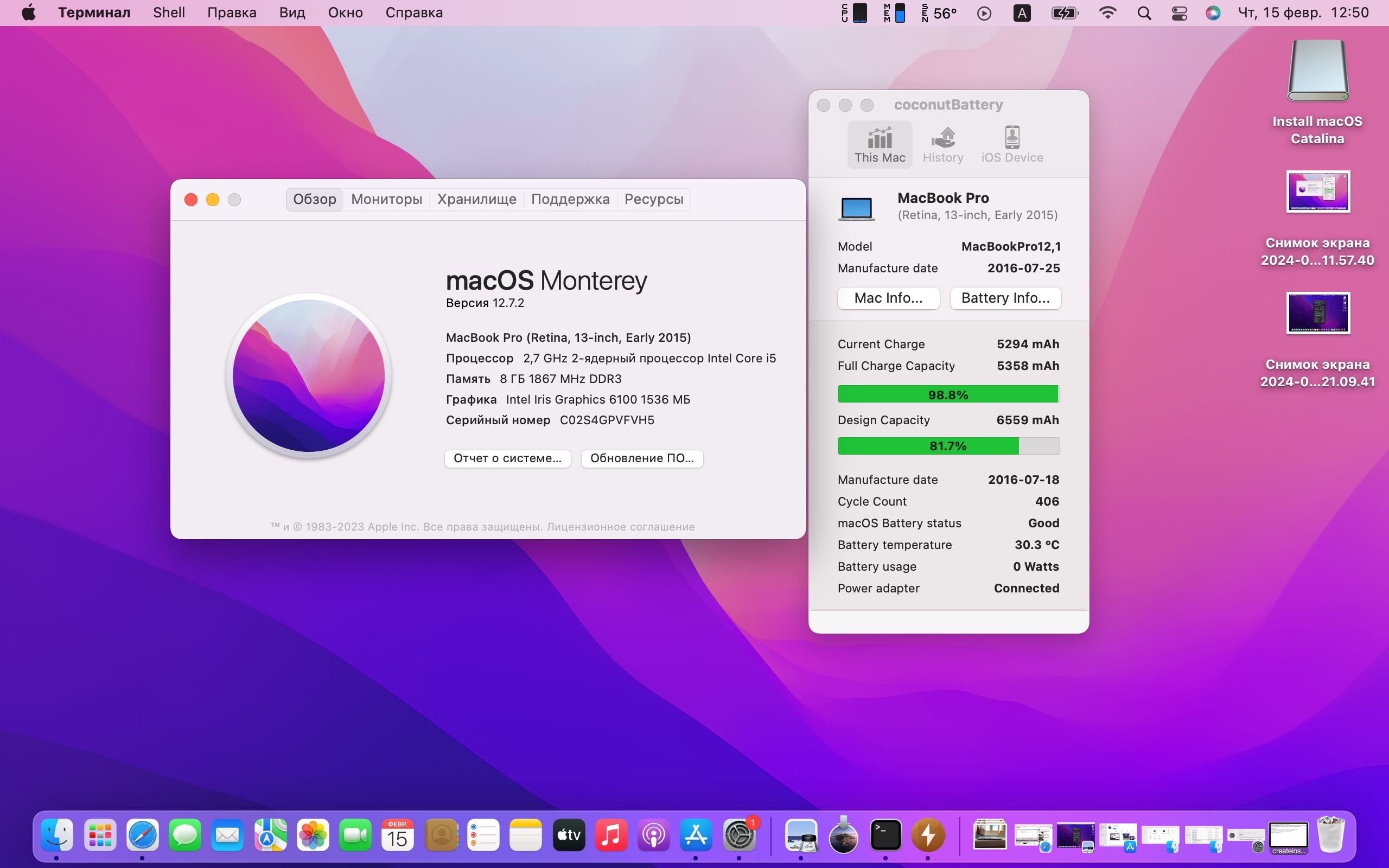Activate Siri from the menu bar
Image resolution: width=1389 pixels, height=868 pixels.
[1213, 13]
